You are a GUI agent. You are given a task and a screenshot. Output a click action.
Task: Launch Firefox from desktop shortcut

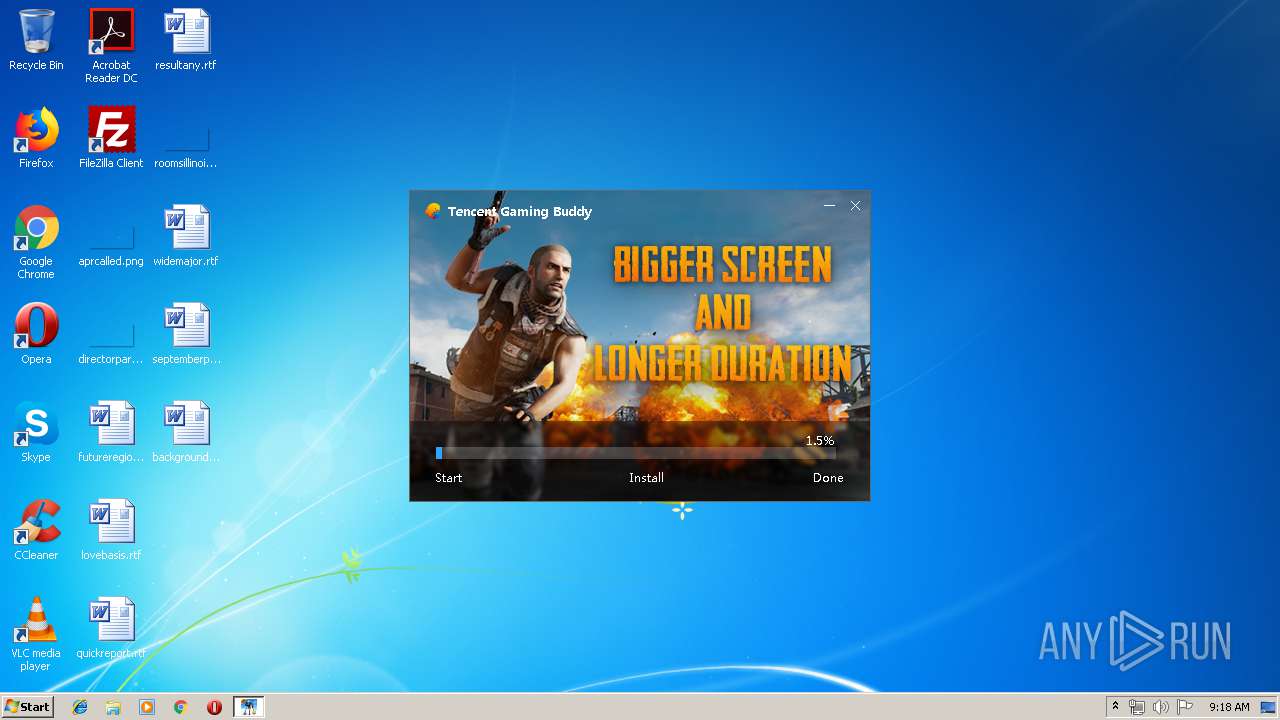(36, 138)
